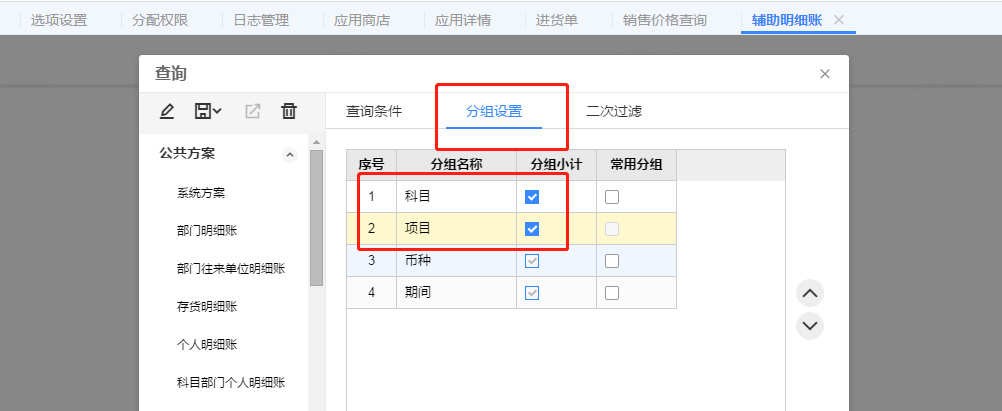Open the 二次过滤 tab

tap(613, 111)
